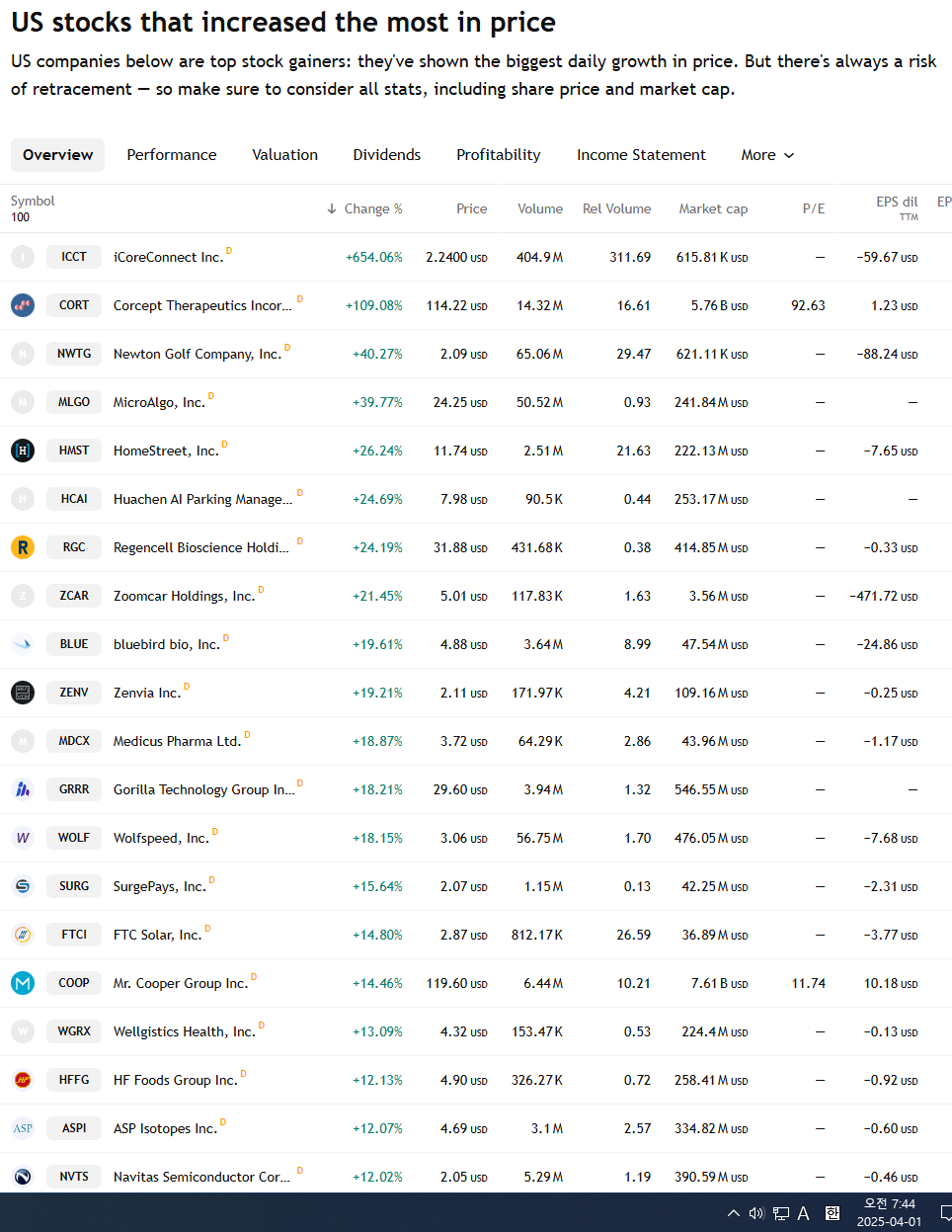Click the 119.60 USD price cell

pyautogui.click(x=456, y=983)
